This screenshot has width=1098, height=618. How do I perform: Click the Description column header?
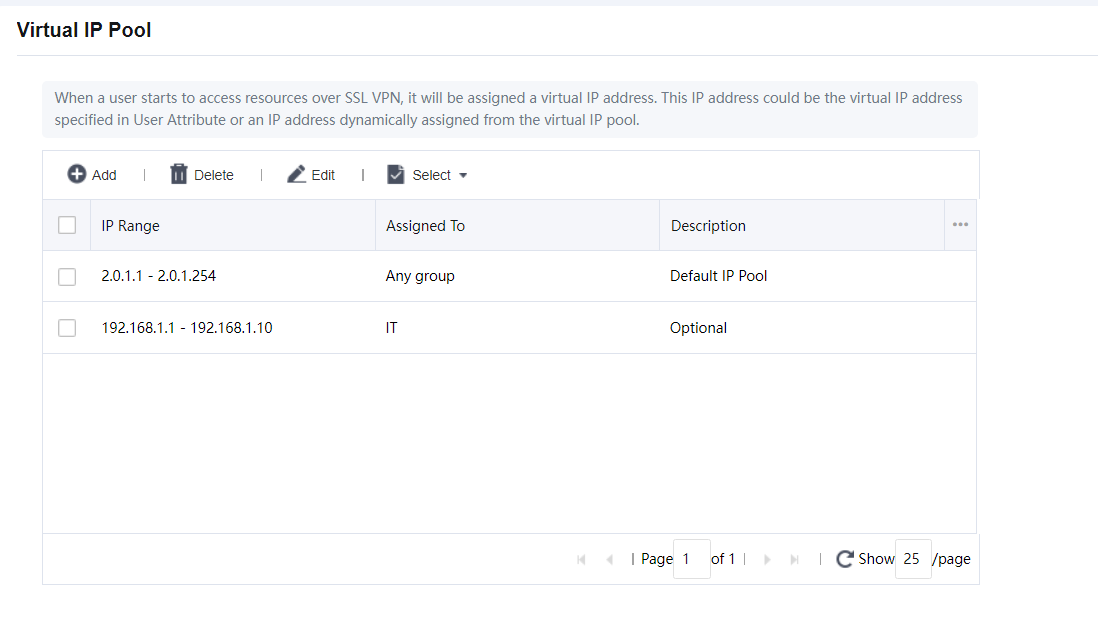(x=708, y=226)
